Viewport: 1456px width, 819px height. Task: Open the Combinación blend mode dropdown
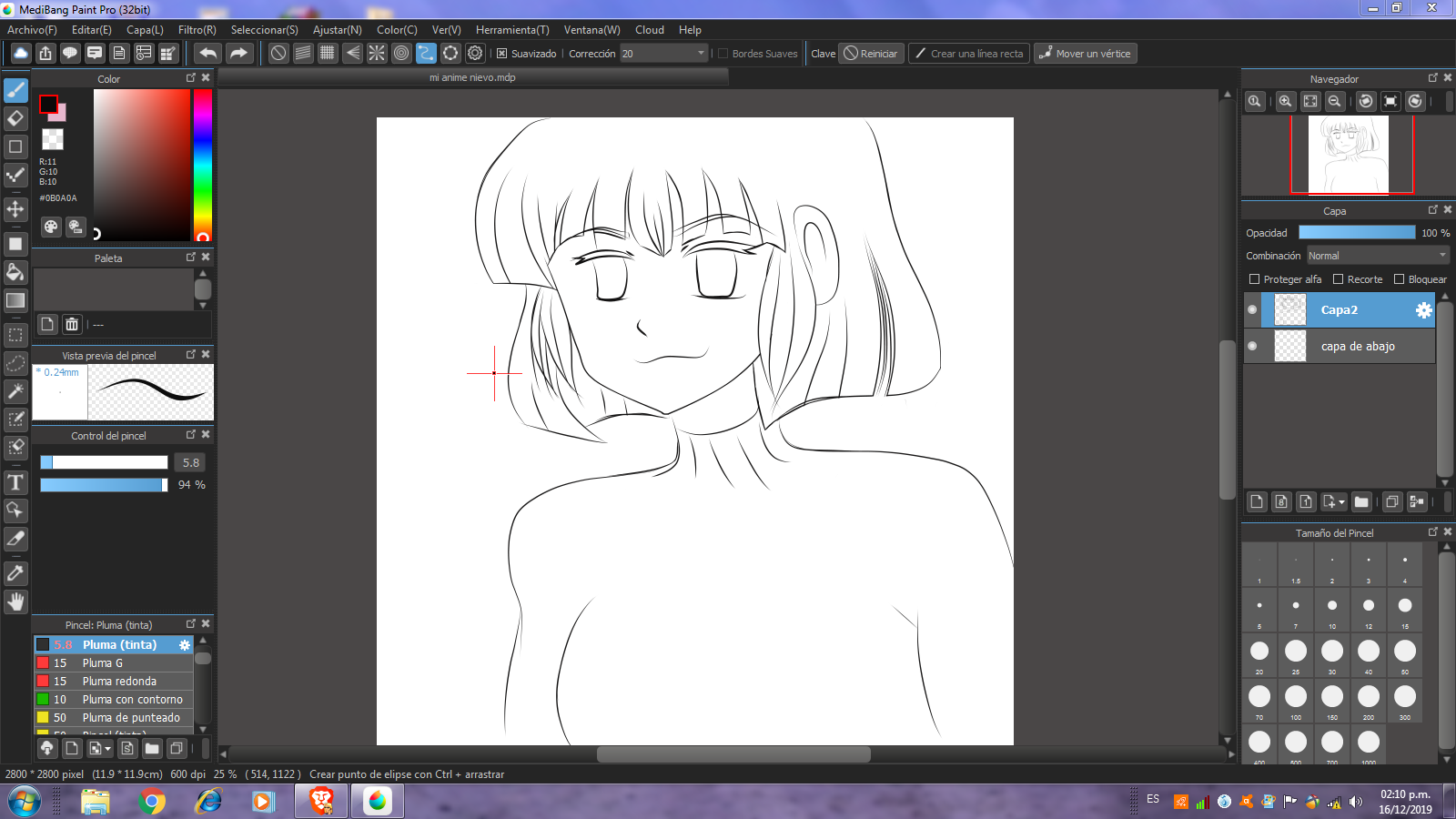(x=1378, y=256)
